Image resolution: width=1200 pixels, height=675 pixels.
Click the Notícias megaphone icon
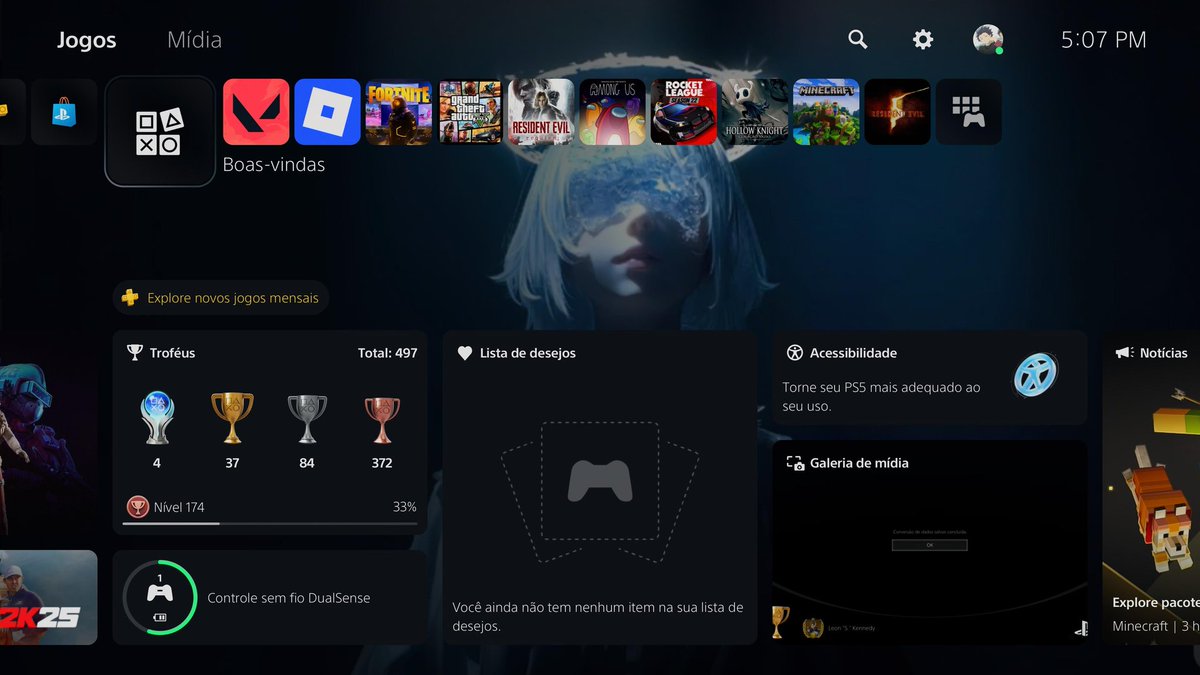click(x=1123, y=353)
